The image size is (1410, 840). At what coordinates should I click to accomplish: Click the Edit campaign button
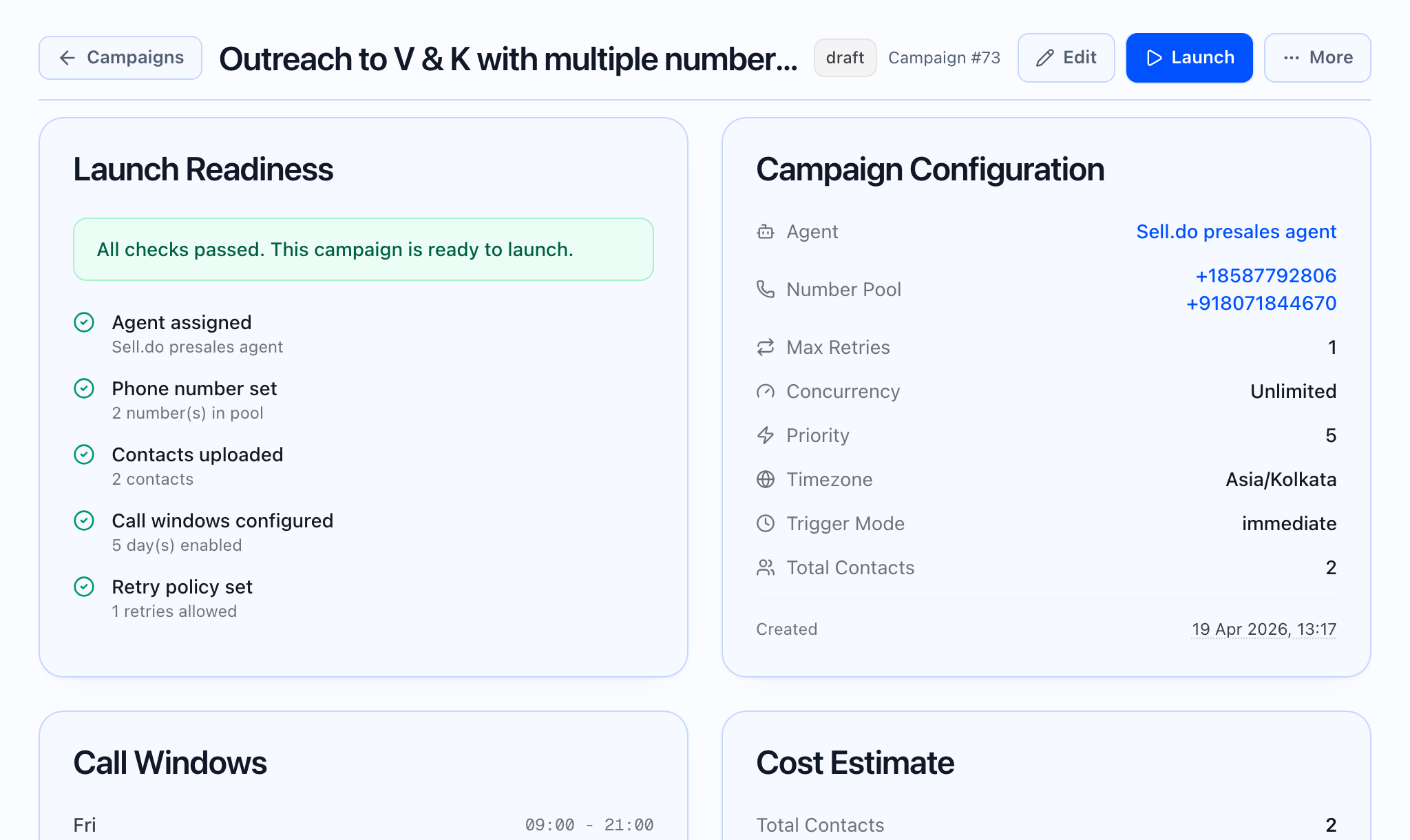pyautogui.click(x=1066, y=58)
